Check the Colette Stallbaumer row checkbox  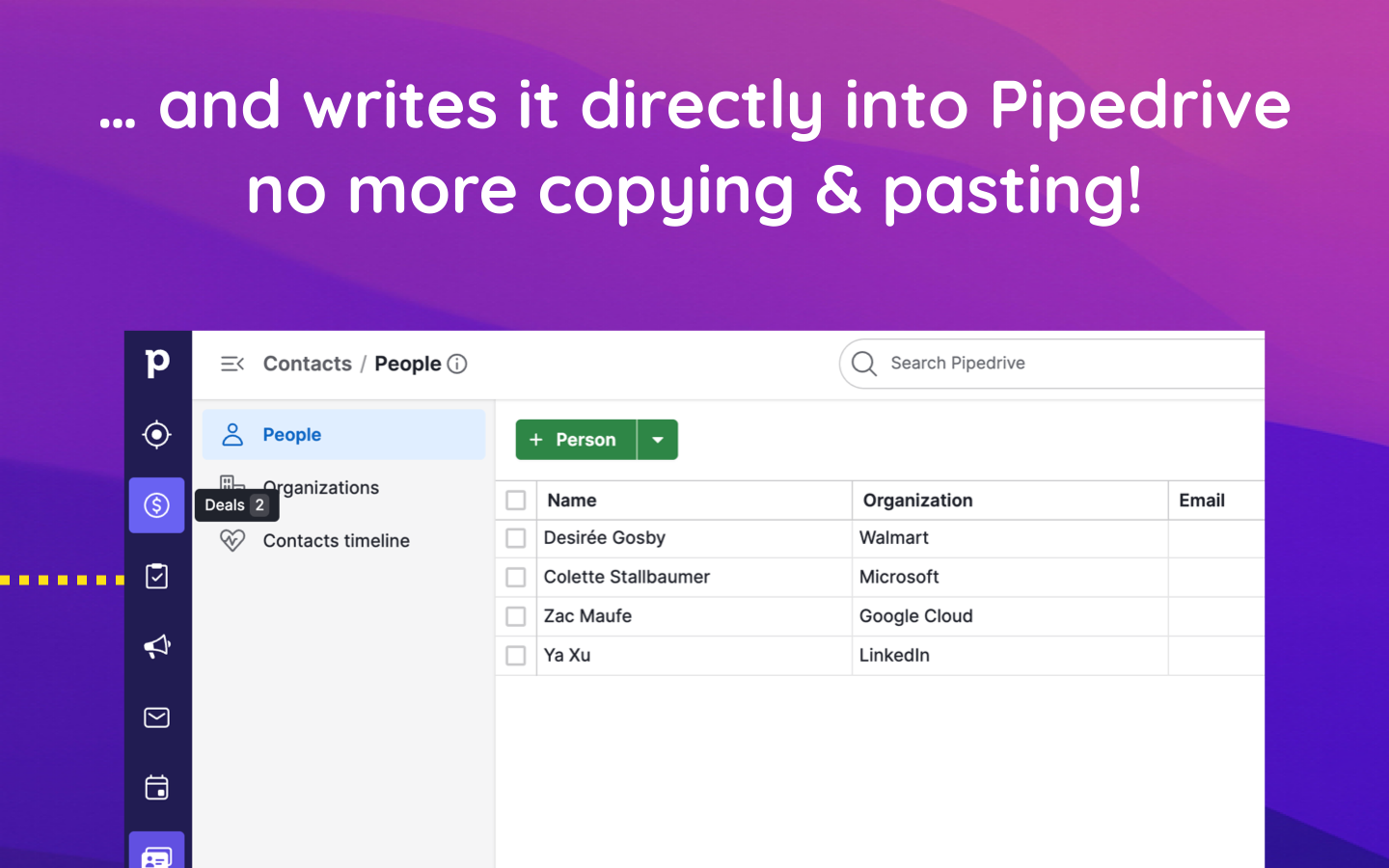point(516,577)
